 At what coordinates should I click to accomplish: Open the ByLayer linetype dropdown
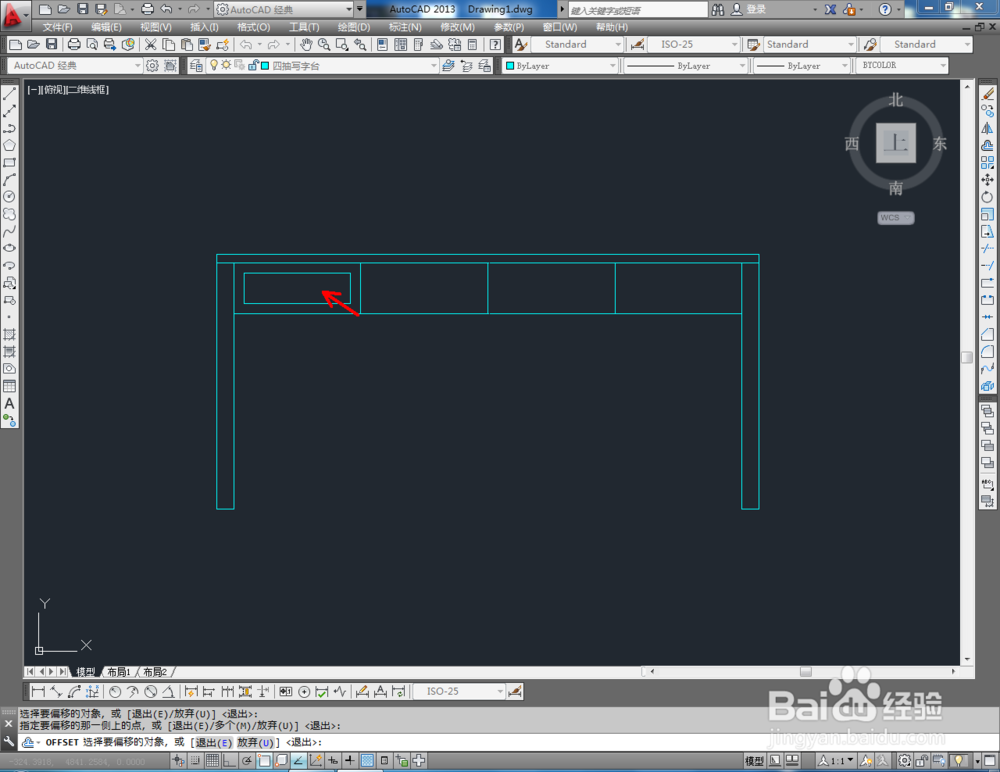pyautogui.click(x=686, y=65)
